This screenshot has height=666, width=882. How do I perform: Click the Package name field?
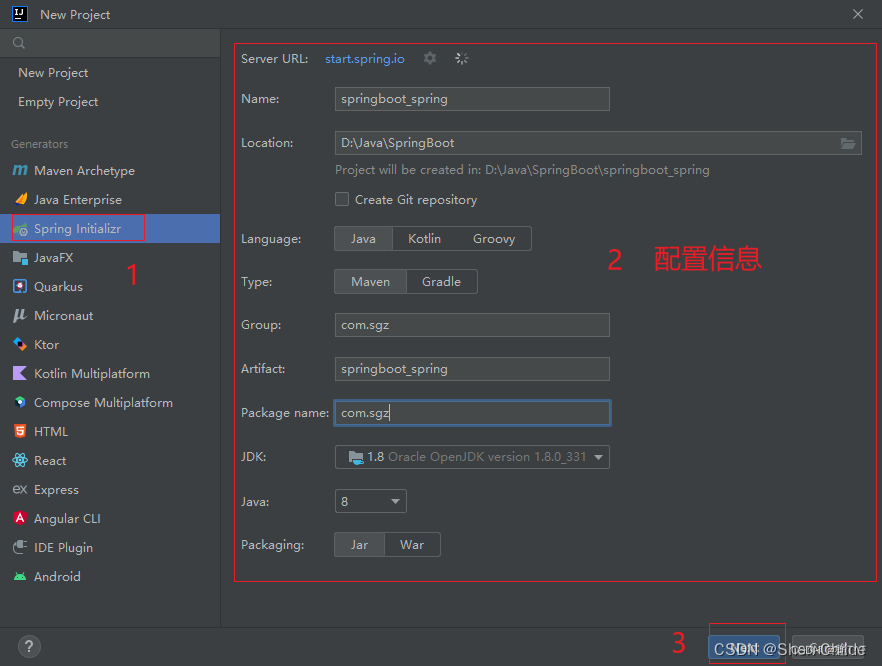click(x=472, y=413)
